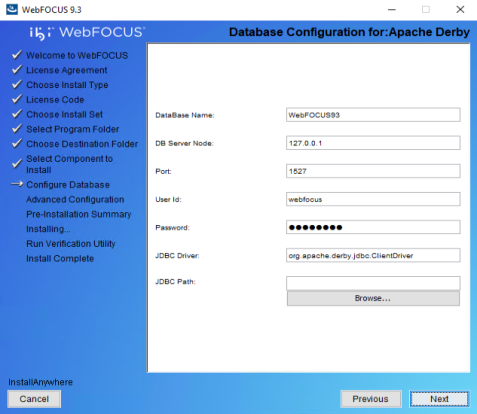Click the Password field
Screen dimensions: 477x414
point(373,227)
